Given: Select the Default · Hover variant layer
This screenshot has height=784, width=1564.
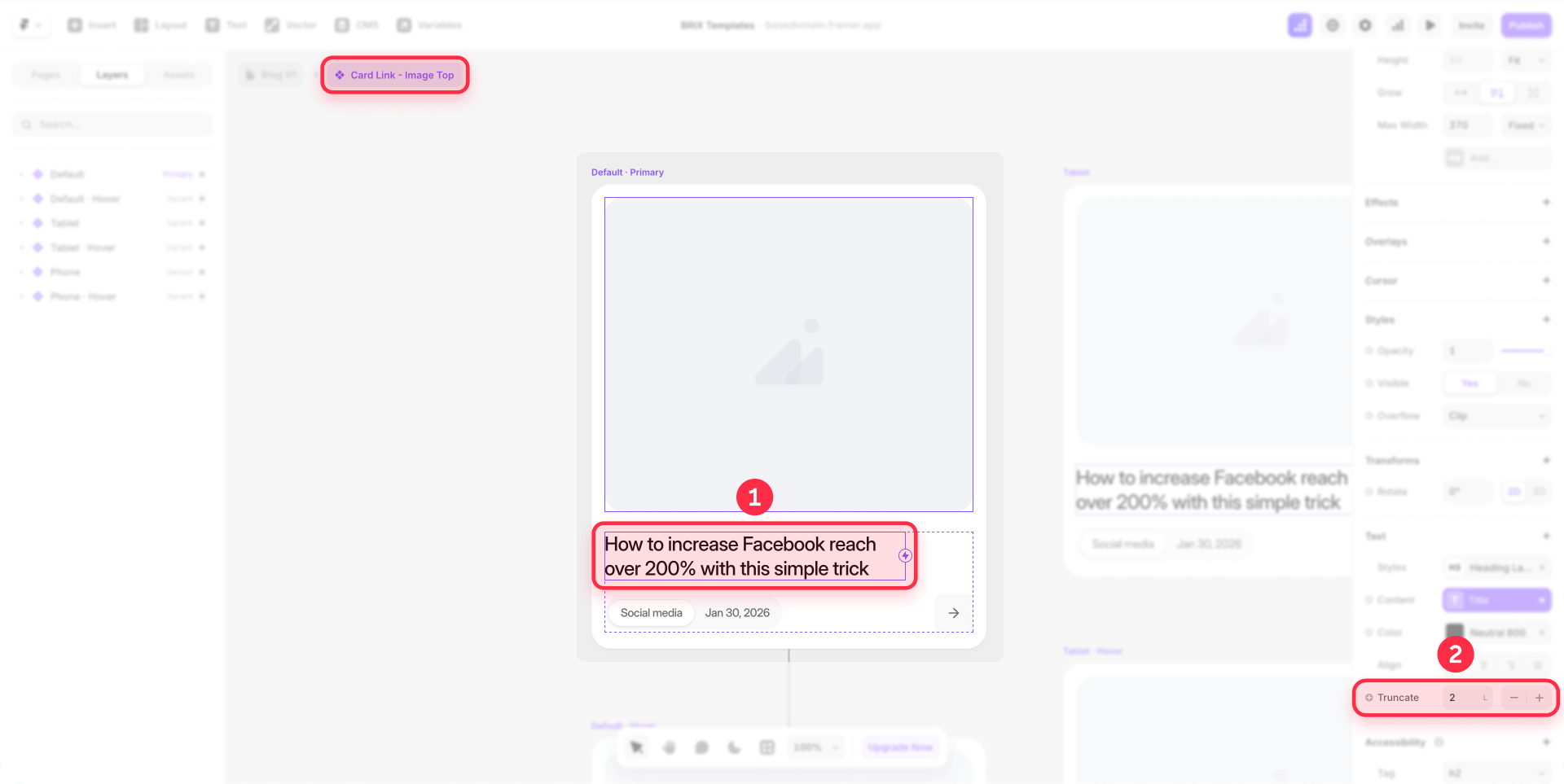Looking at the screenshot, I should click(112, 199).
